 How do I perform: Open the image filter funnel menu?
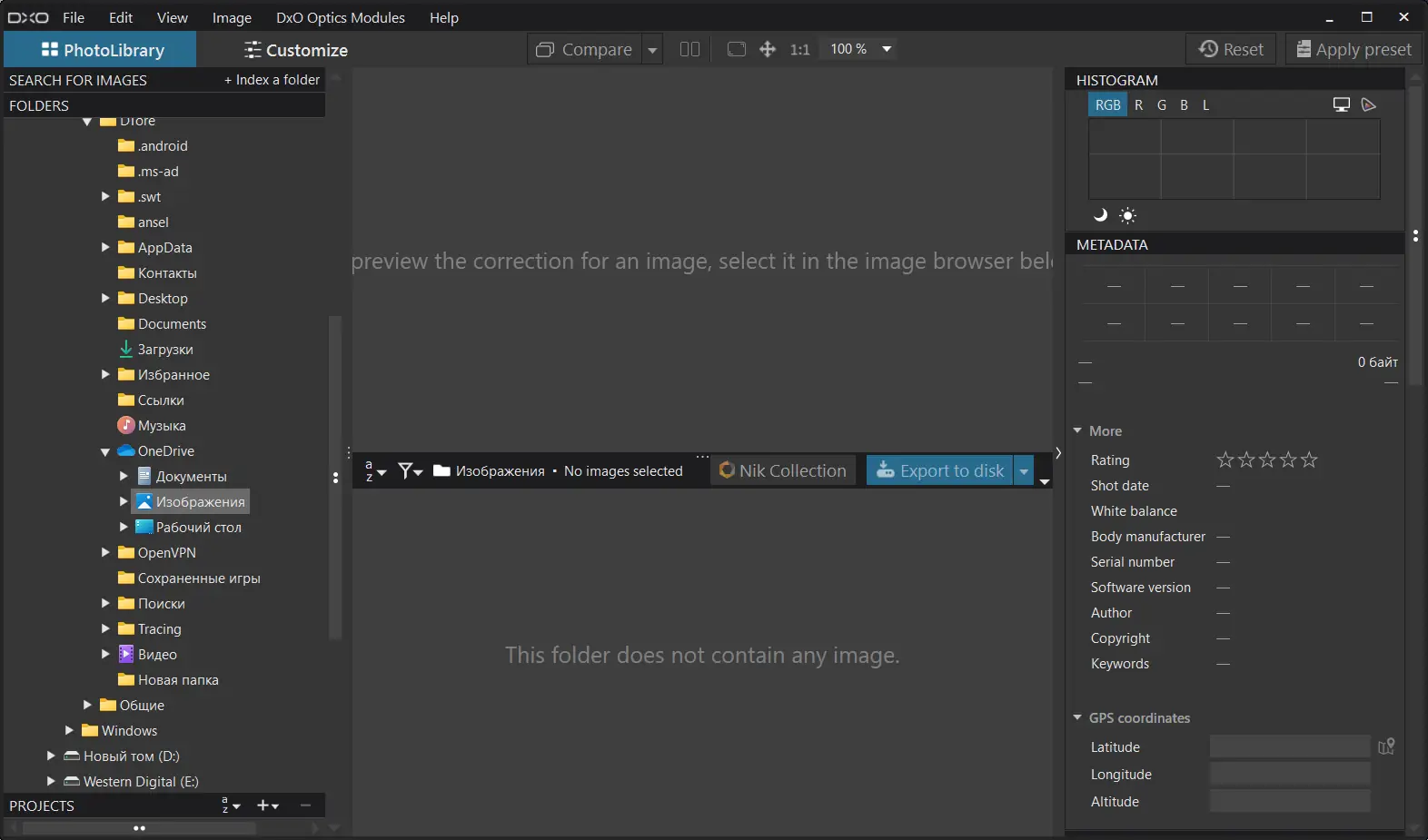411,470
